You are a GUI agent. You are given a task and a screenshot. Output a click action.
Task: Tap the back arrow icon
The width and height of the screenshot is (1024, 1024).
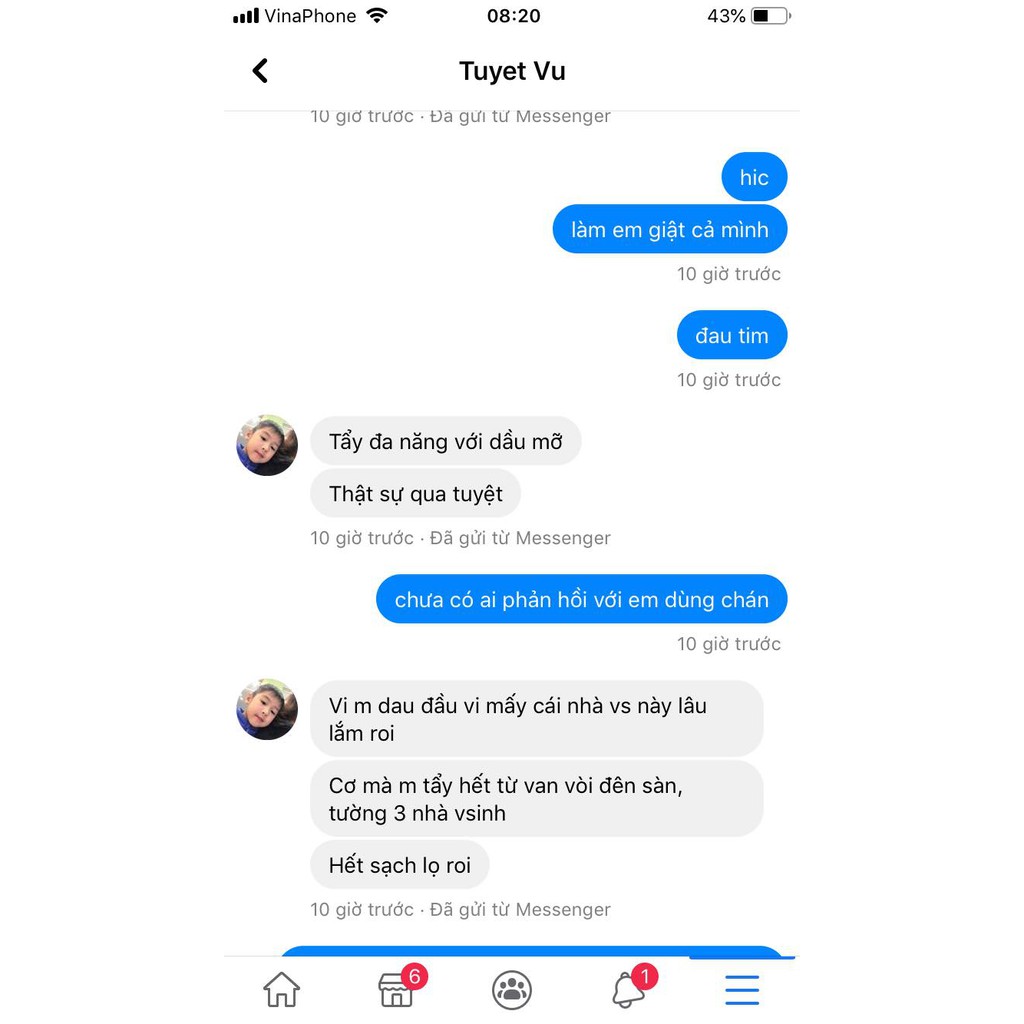[260, 71]
